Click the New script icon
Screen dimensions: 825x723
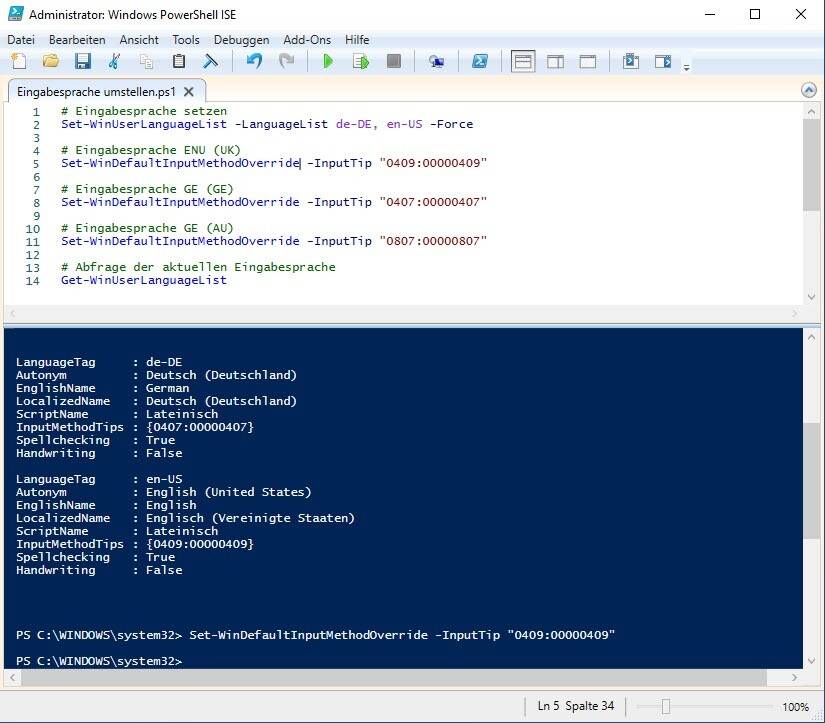(x=19, y=62)
